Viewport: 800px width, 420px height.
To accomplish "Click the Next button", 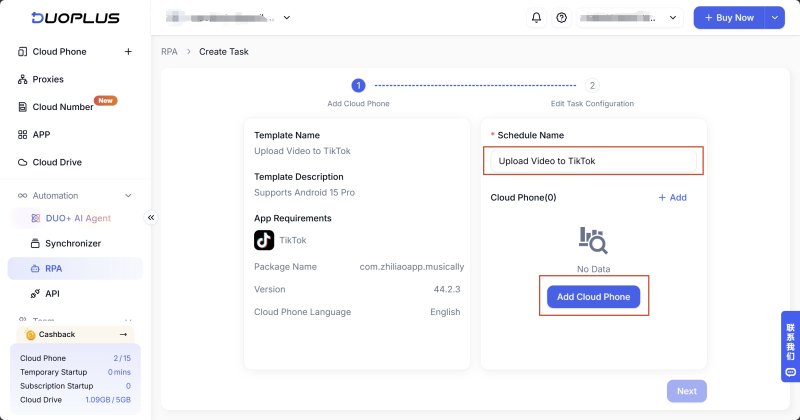I will tap(687, 391).
